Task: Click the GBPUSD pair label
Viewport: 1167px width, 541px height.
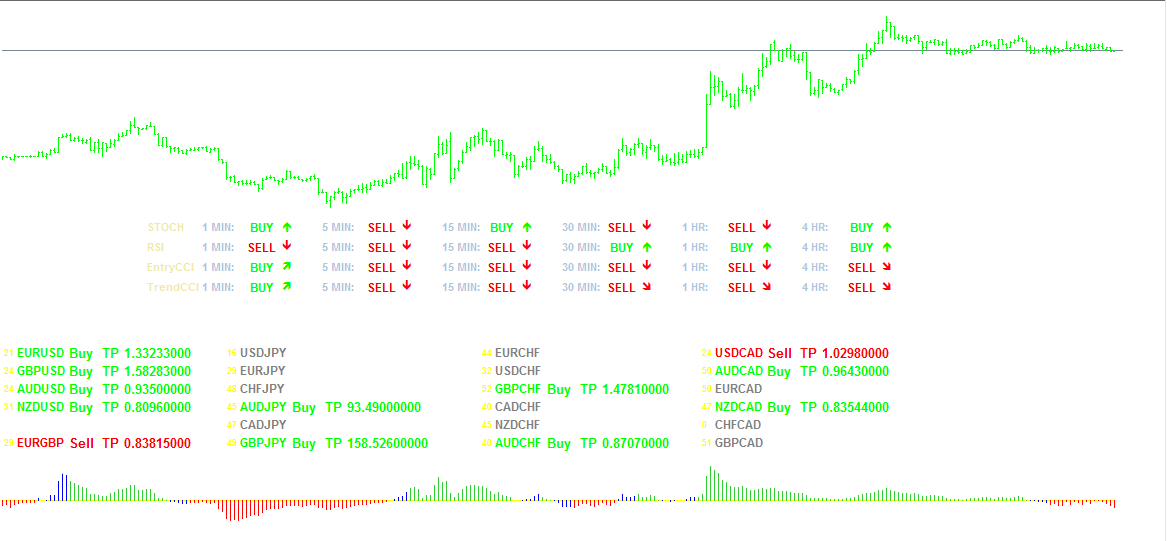Action: tap(42, 371)
